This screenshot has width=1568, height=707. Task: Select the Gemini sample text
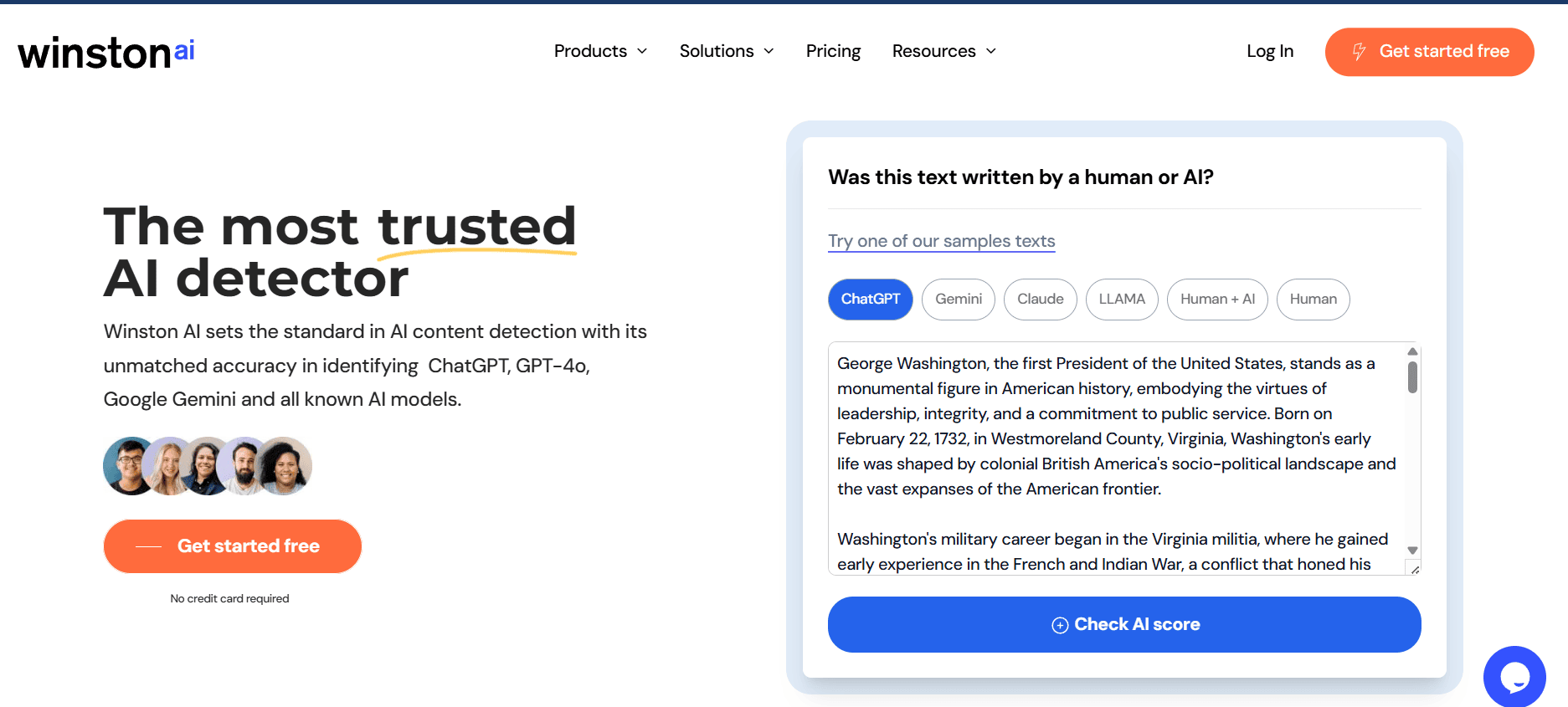pyautogui.click(x=958, y=299)
